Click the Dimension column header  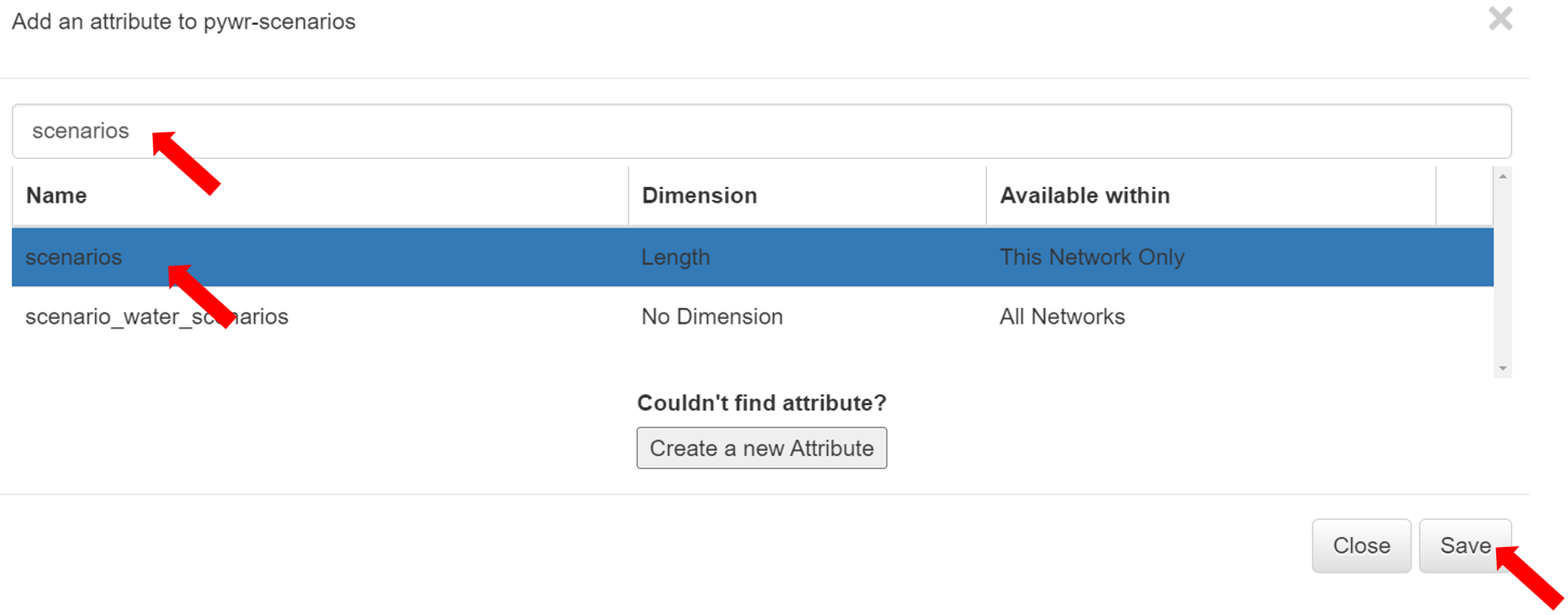pos(699,195)
